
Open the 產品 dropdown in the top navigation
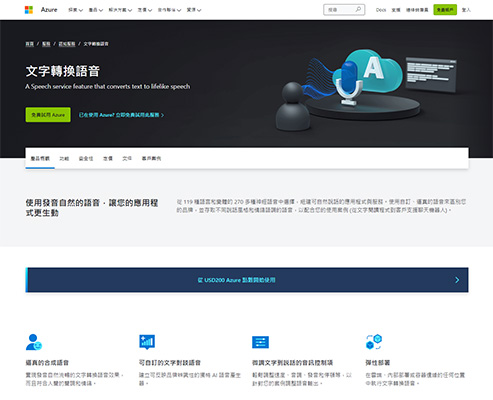[96, 10]
